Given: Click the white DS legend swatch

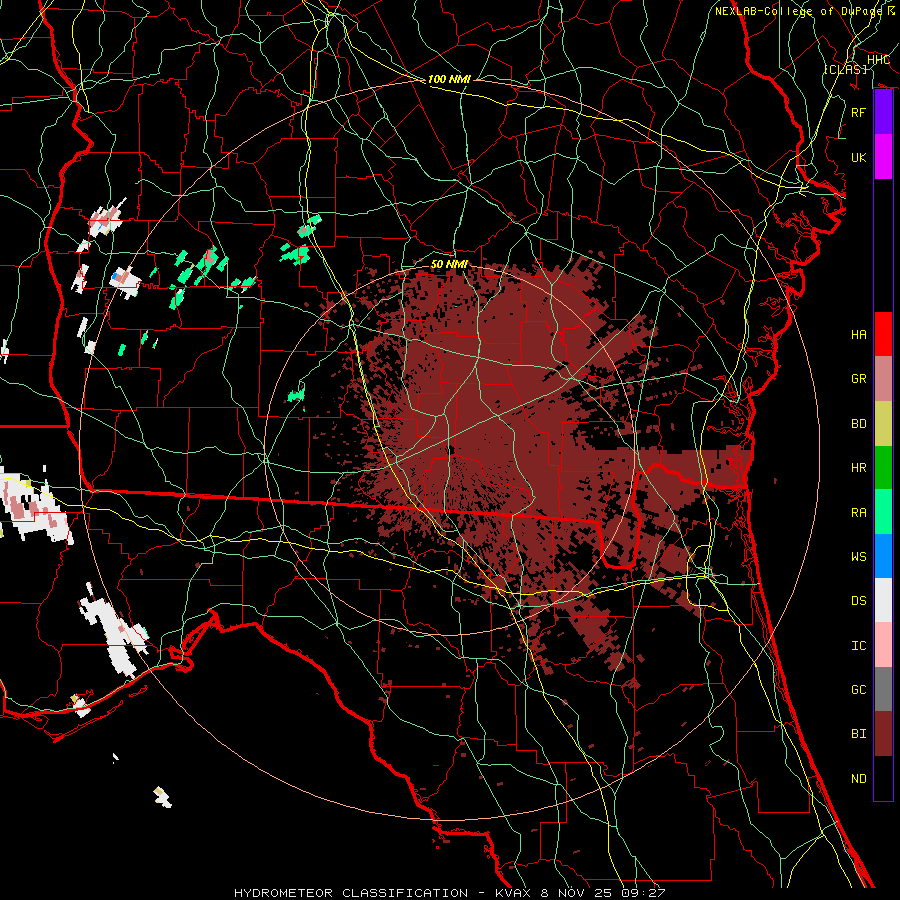Looking at the screenshot, I should (x=883, y=600).
